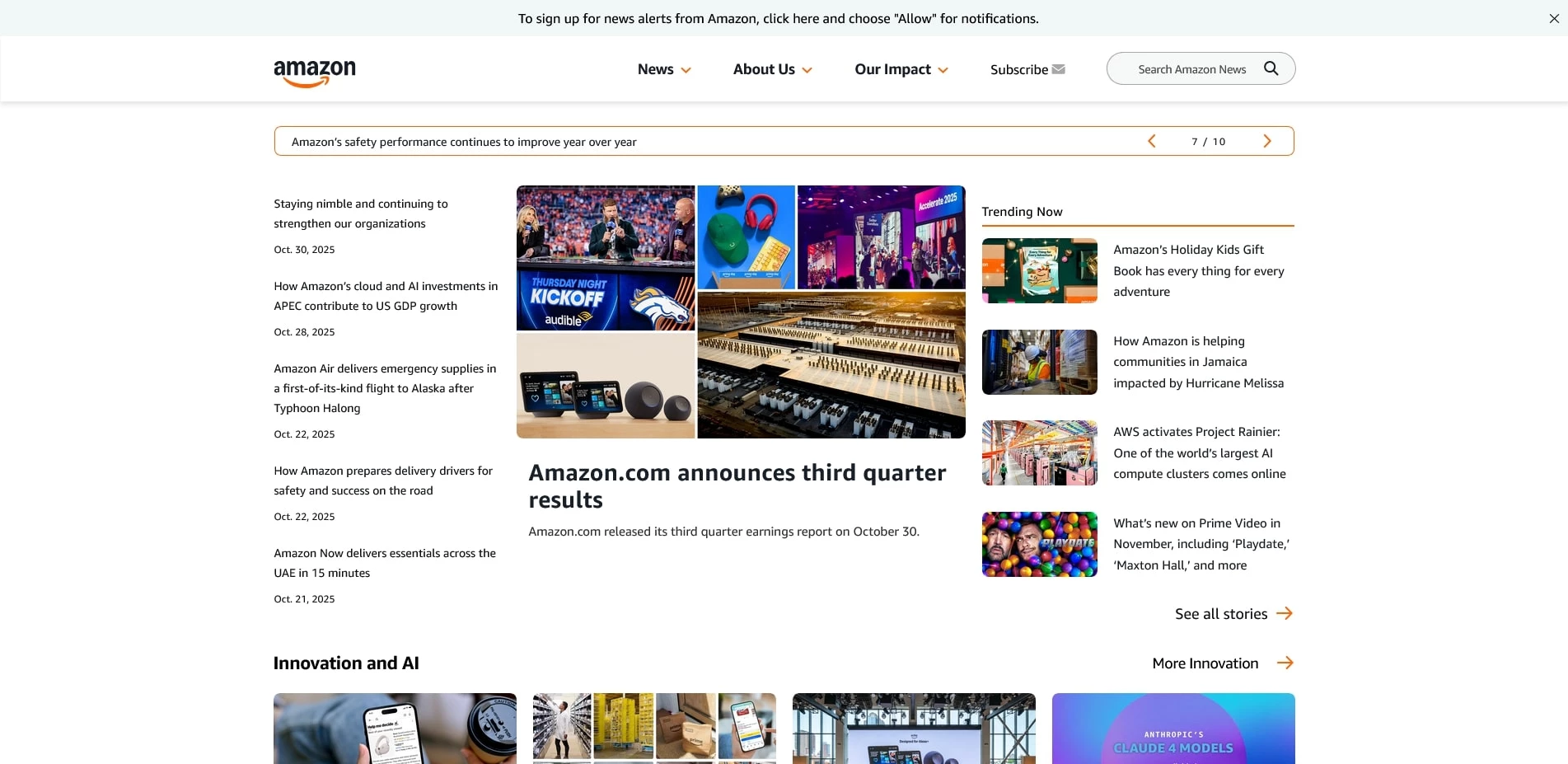Read the Amazon Air Typhoon Halong article
The width and height of the screenshot is (1568, 764).
click(x=384, y=387)
